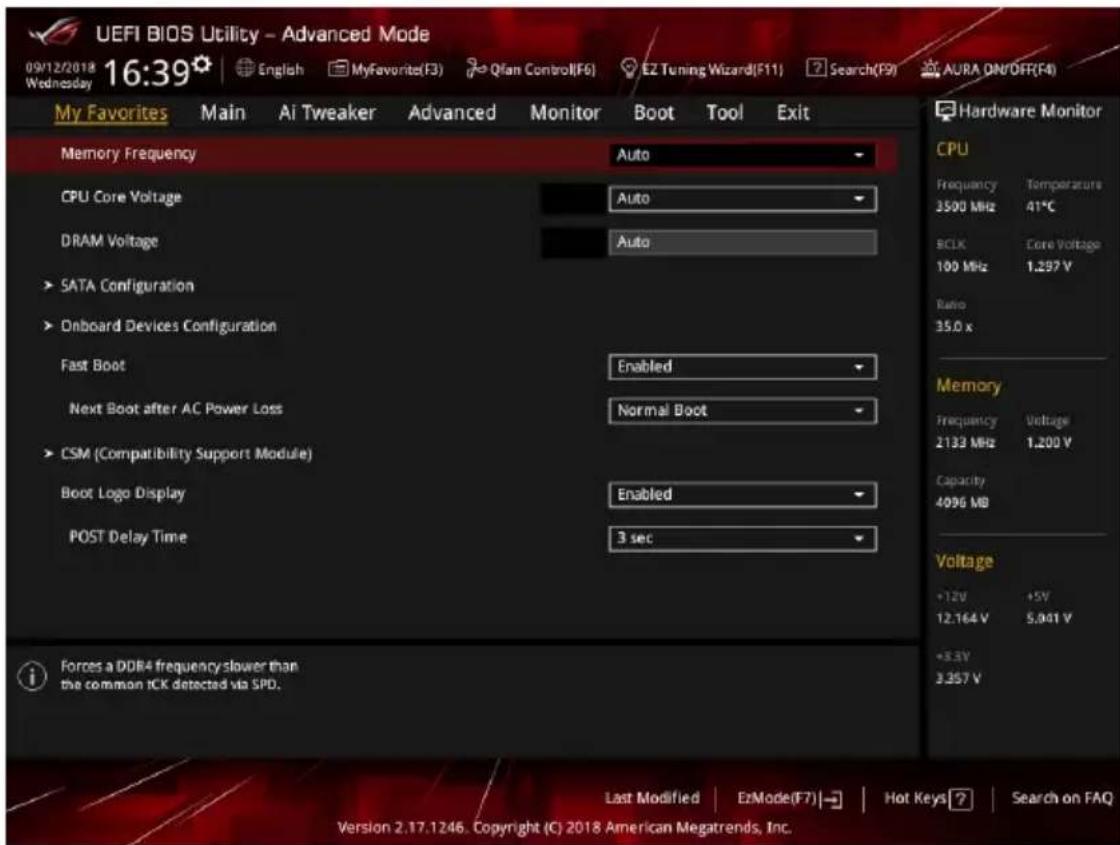Launch EZ Tuning Wizard(F11)

pyautogui.click(x=702, y=69)
